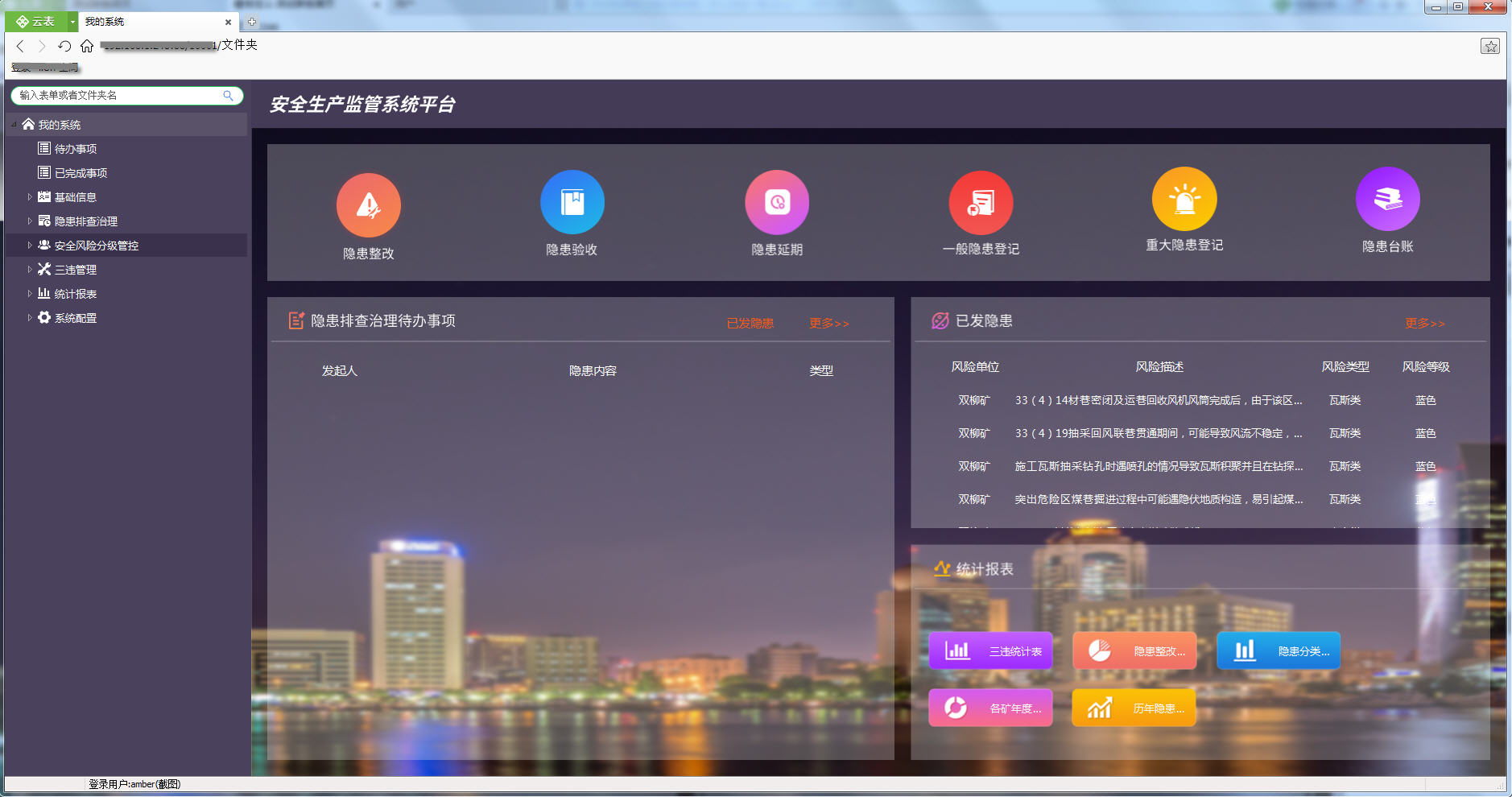The width and height of the screenshot is (1512, 797).
Task: Open 更多>> link in the 已发隐患 panel
Action: pos(1423,324)
